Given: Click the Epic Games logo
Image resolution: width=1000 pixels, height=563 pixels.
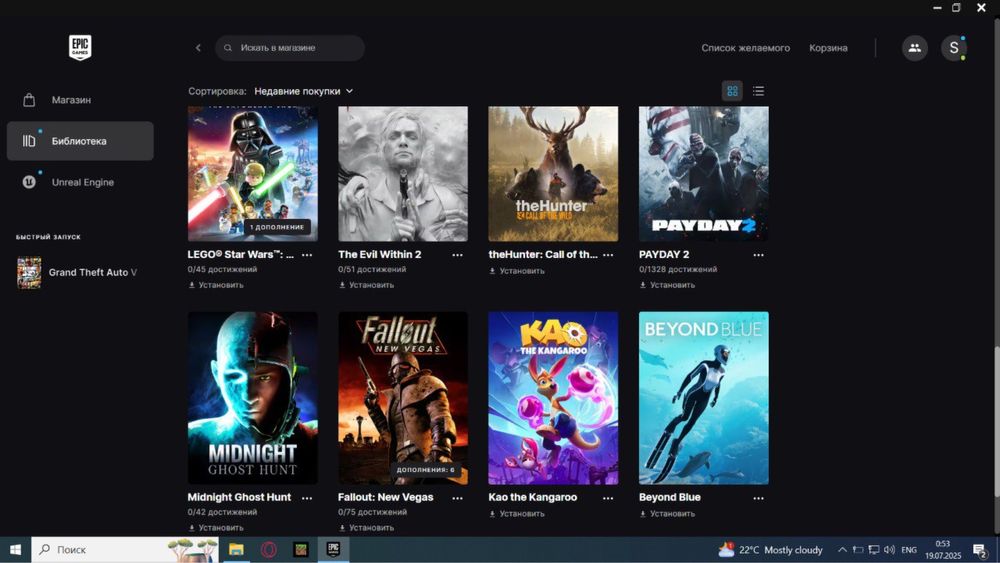Looking at the screenshot, I should tap(80, 48).
